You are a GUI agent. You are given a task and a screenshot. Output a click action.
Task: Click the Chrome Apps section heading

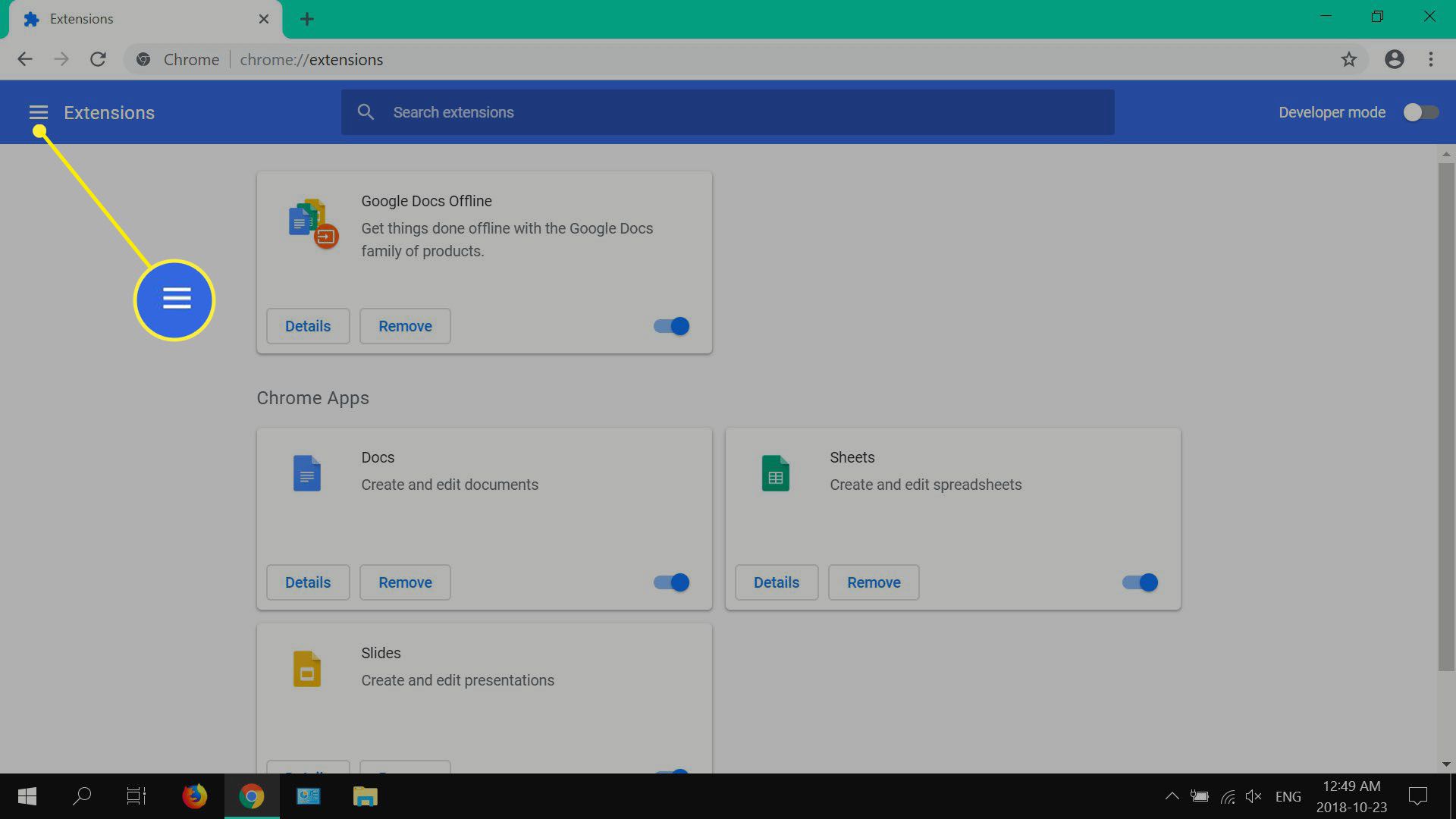[312, 398]
